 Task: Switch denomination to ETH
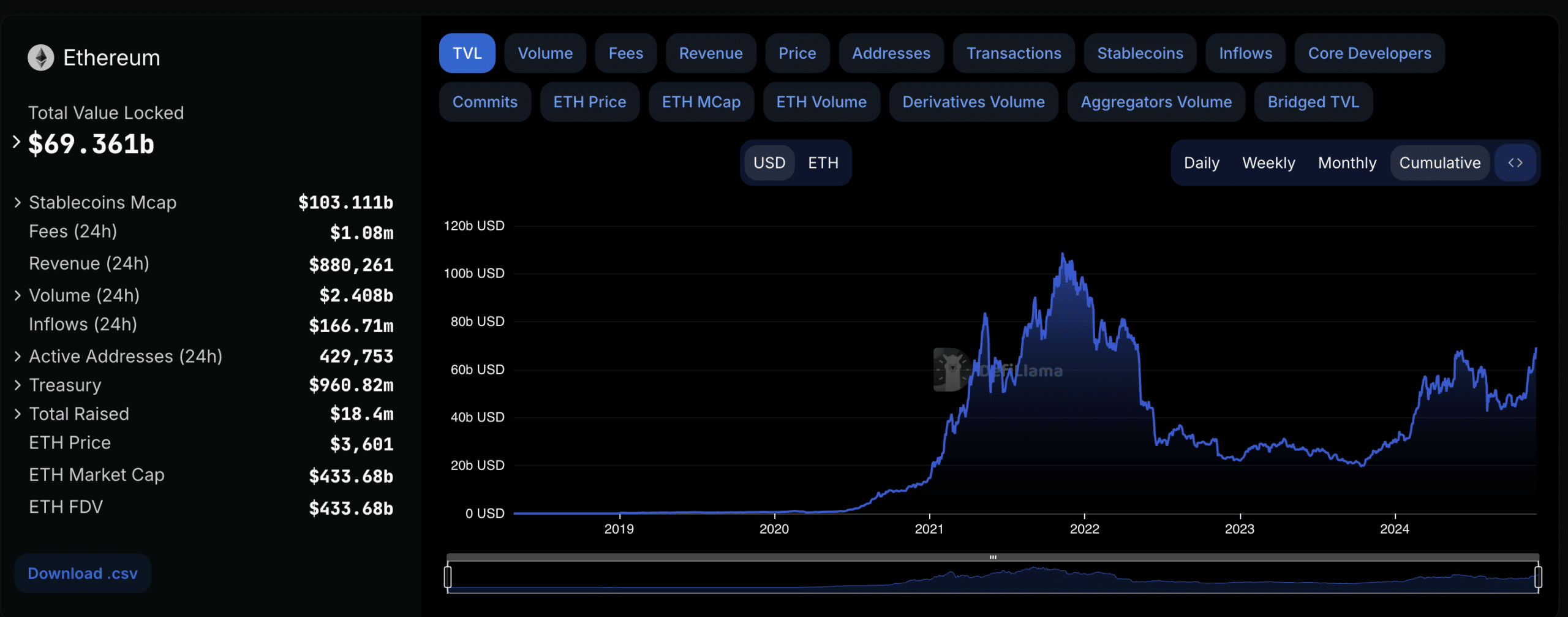tap(823, 163)
